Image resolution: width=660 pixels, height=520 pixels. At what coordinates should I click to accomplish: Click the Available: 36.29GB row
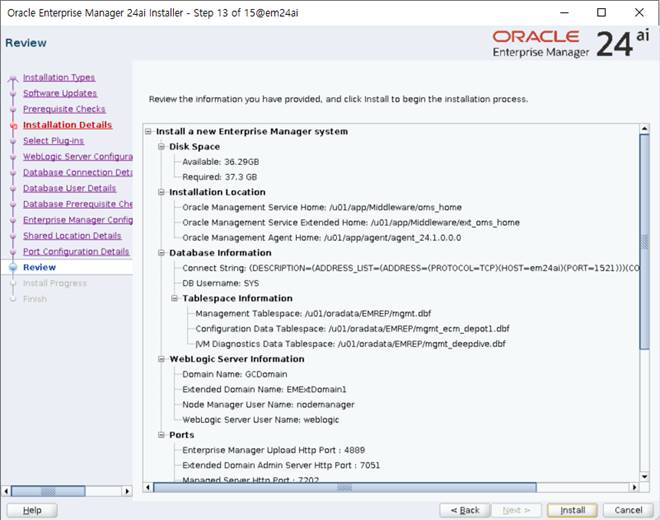point(221,162)
